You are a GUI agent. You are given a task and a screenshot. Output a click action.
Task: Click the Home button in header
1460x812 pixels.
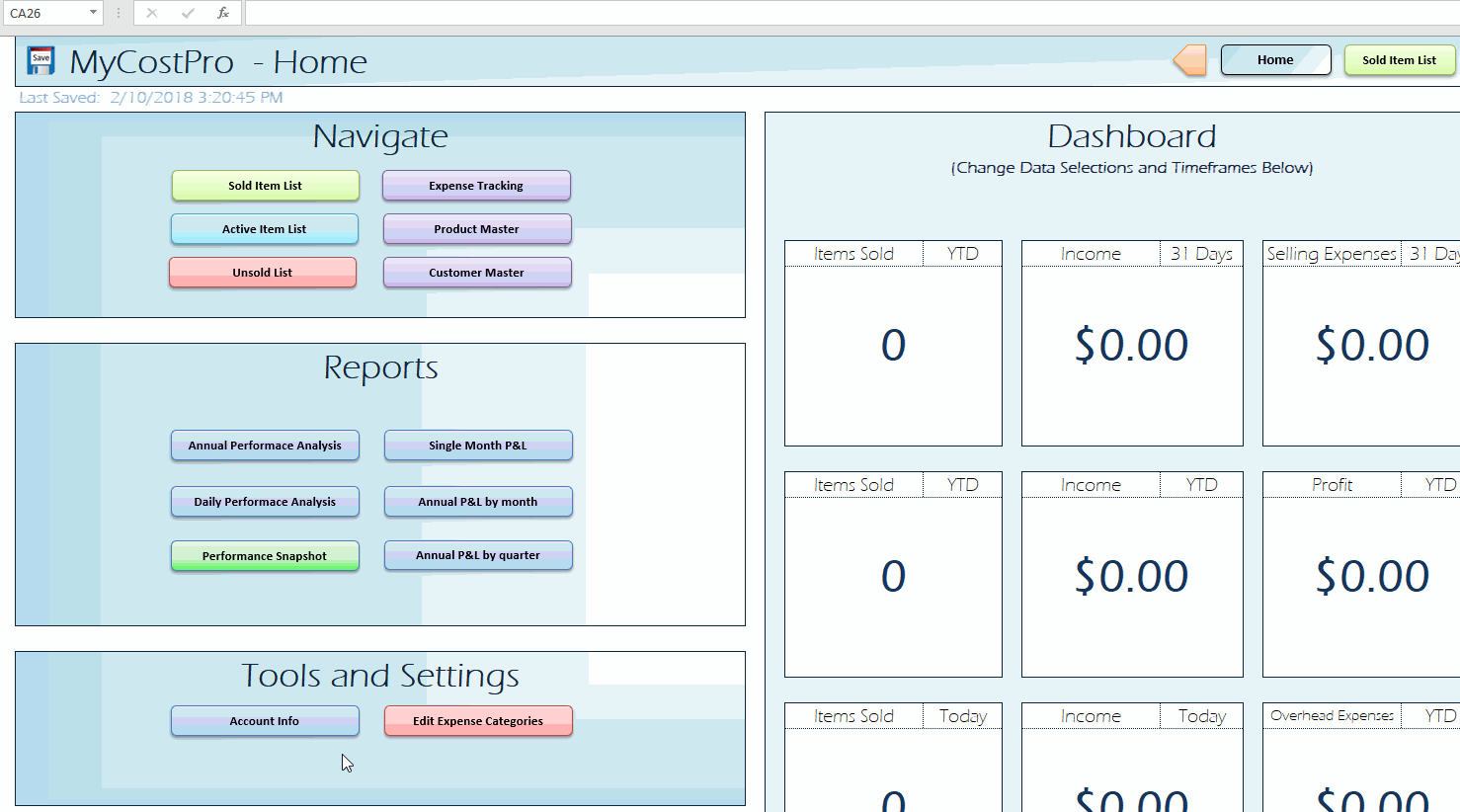tap(1275, 60)
